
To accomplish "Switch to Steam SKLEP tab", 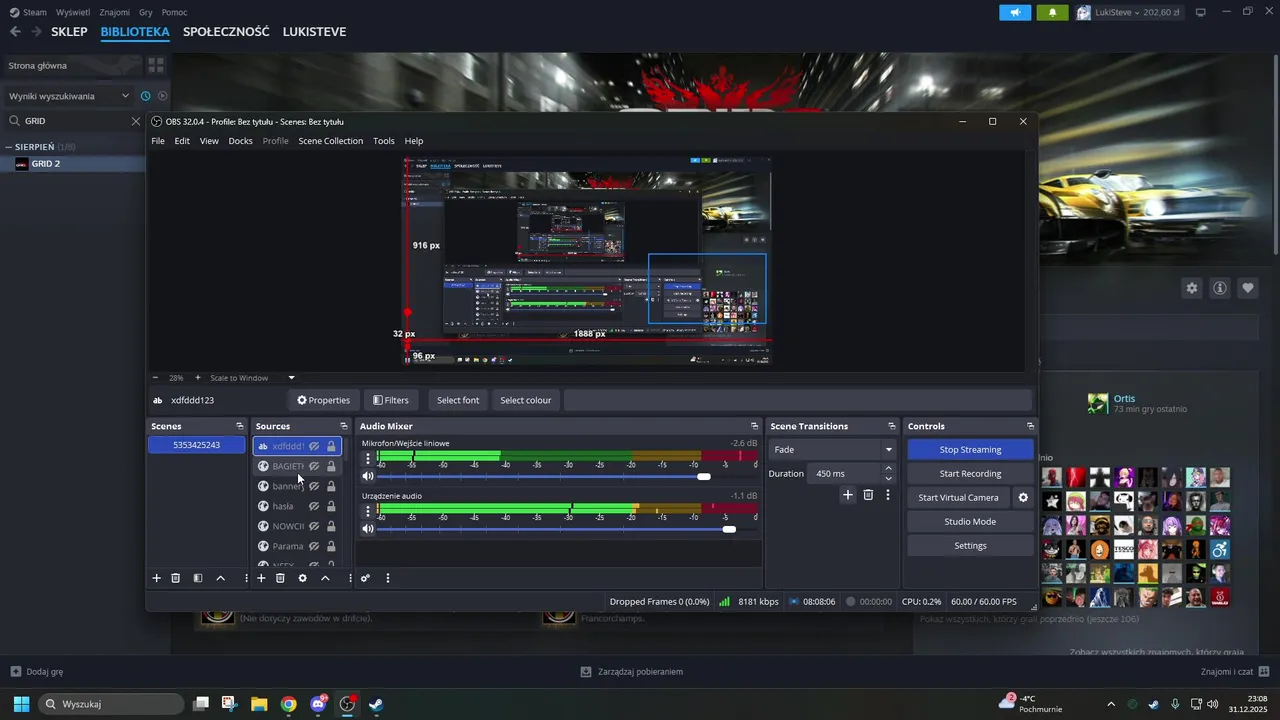I will (69, 32).
